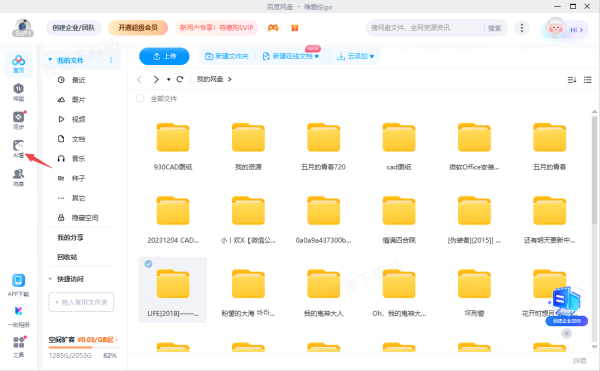Click the blue 上传 upload button
The height and width of the screenshot is (371, 600).
point(164,56)
